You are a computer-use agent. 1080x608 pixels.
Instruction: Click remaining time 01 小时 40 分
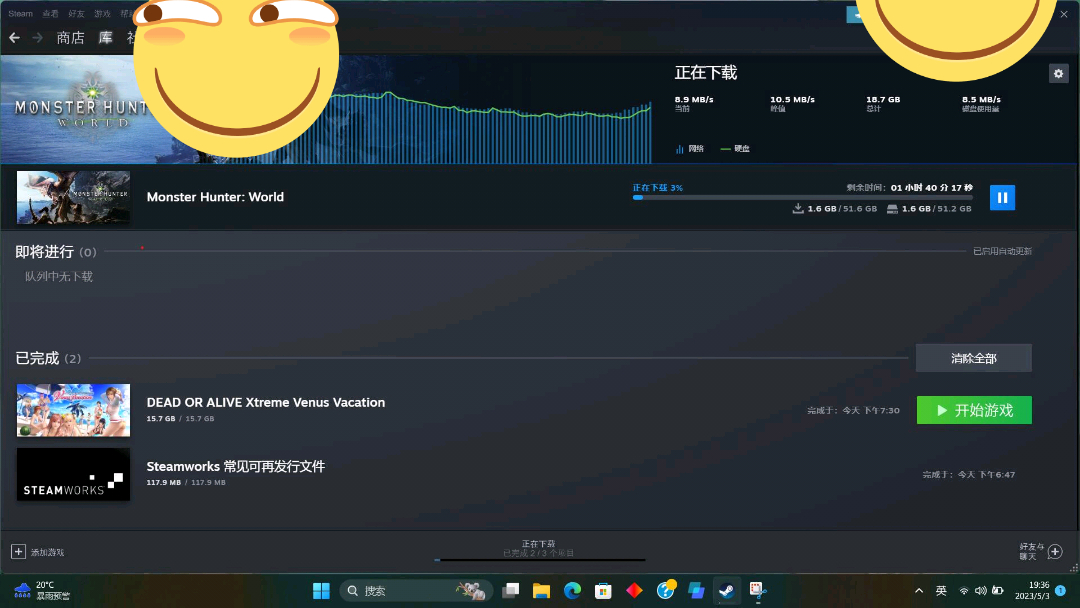[931, 187]
